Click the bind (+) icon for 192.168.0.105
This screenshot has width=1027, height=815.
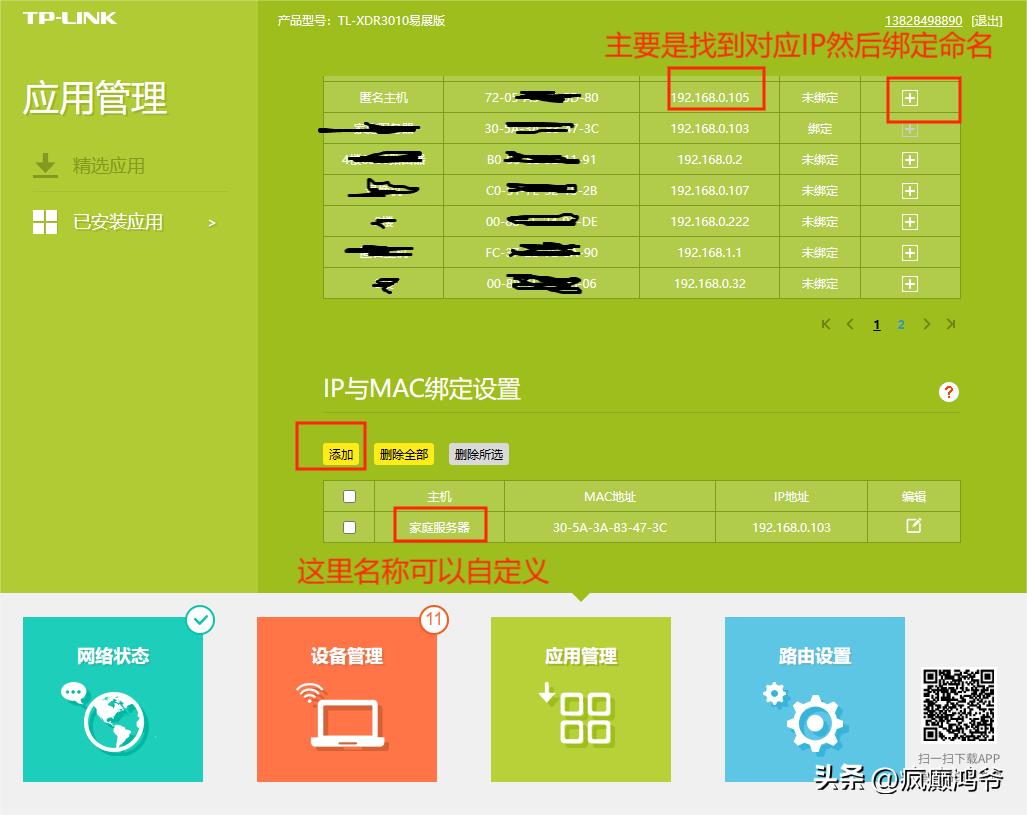point(910,97)
